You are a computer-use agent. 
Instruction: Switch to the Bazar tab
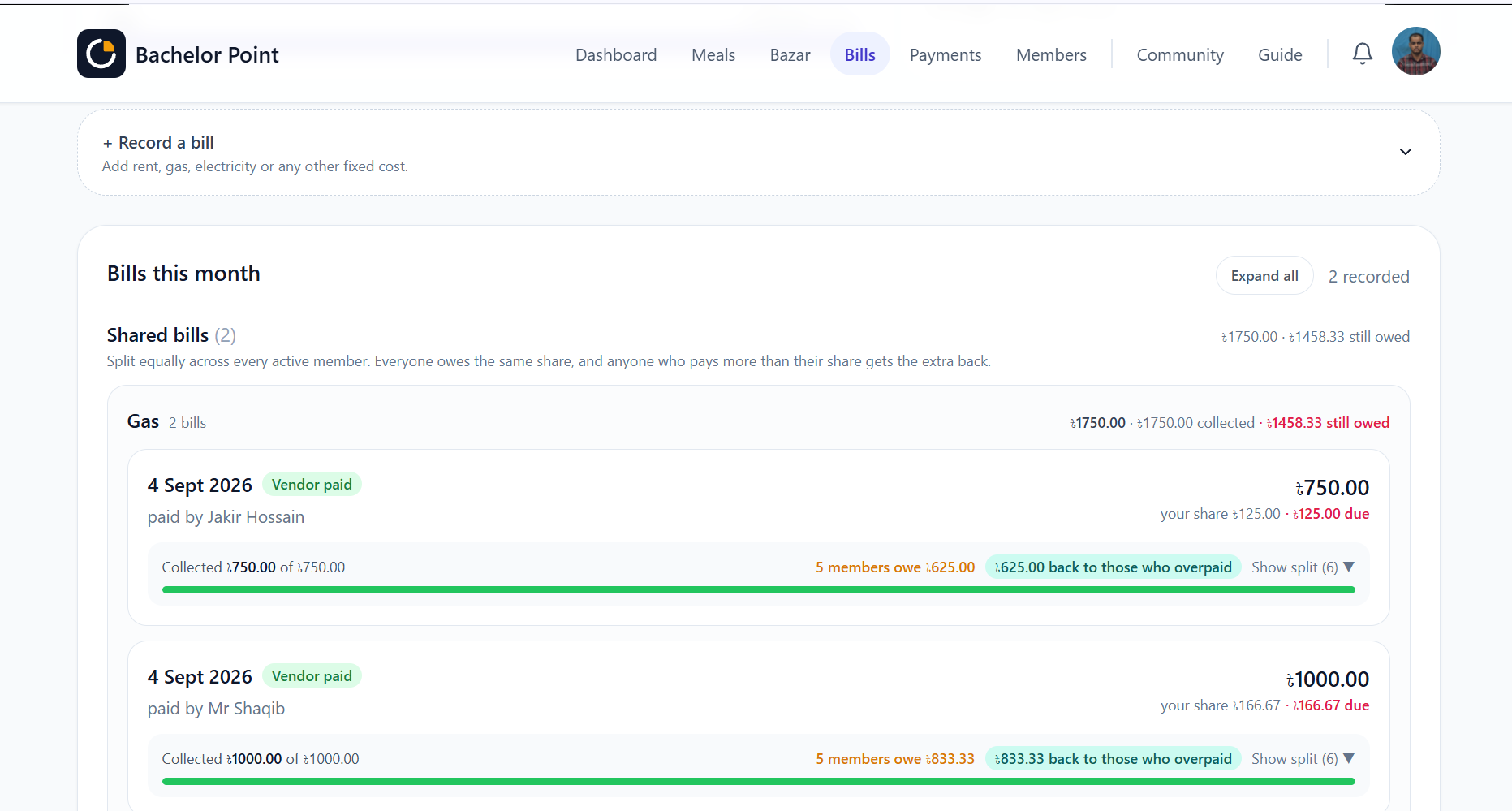pyautogui.click(x=790, y=54)
